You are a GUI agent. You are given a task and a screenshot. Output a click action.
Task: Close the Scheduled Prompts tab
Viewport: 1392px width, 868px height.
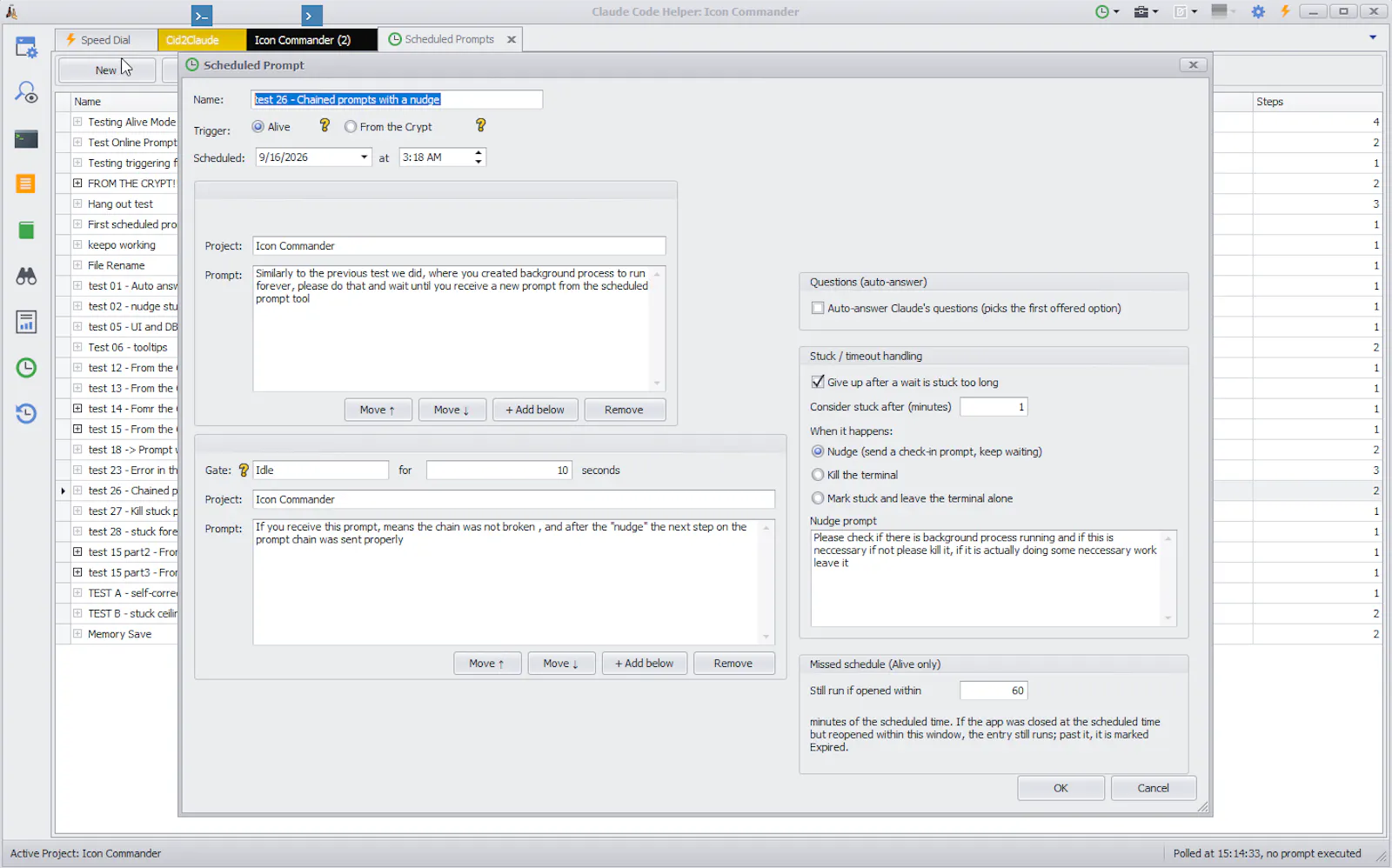(512, 39)
